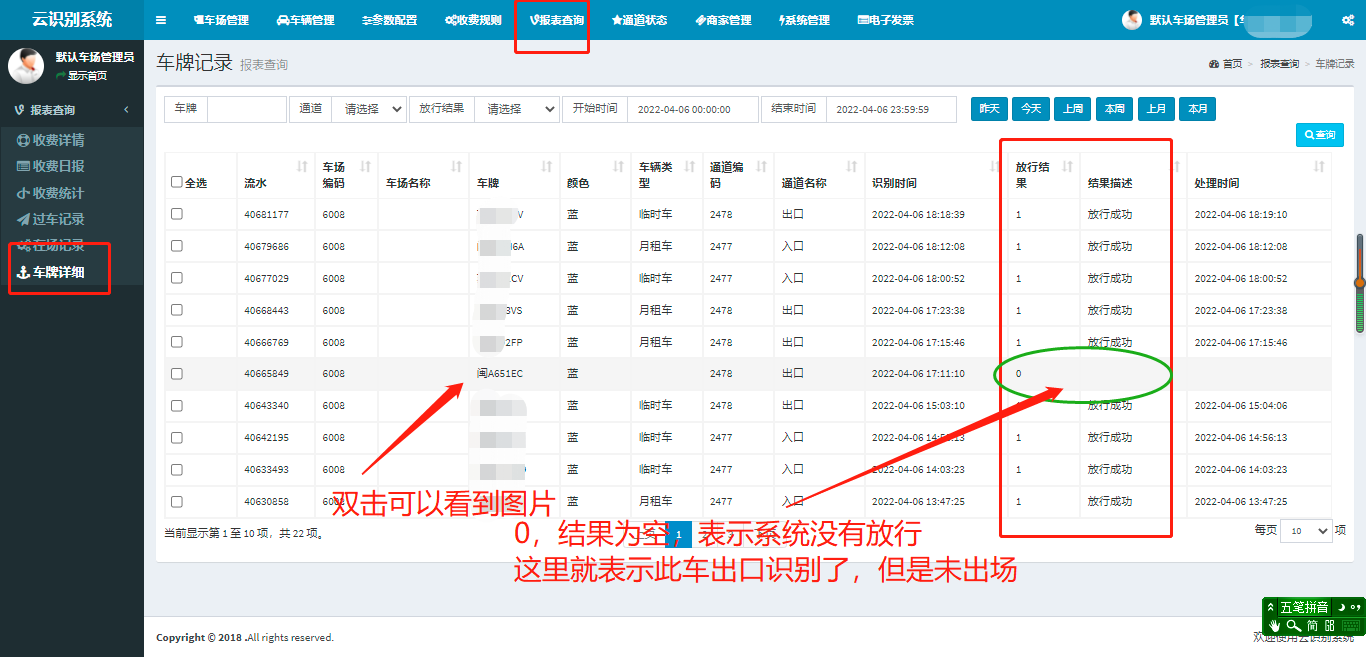This screenshot has width=1366, height=657.
Task: Open 通道状态 top menu
Action: pos(639,20)
